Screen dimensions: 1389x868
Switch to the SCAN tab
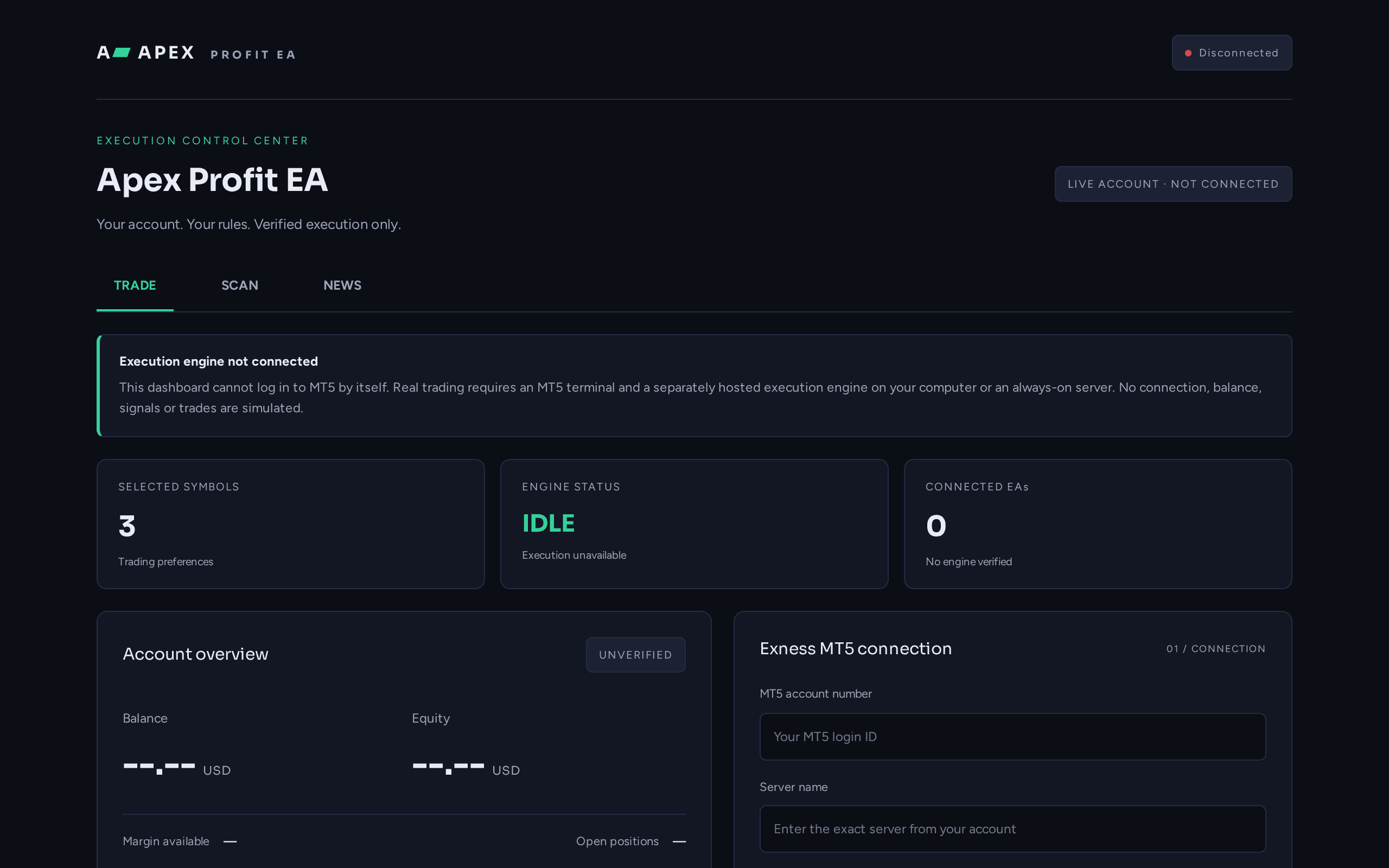[x=240, y=285]
